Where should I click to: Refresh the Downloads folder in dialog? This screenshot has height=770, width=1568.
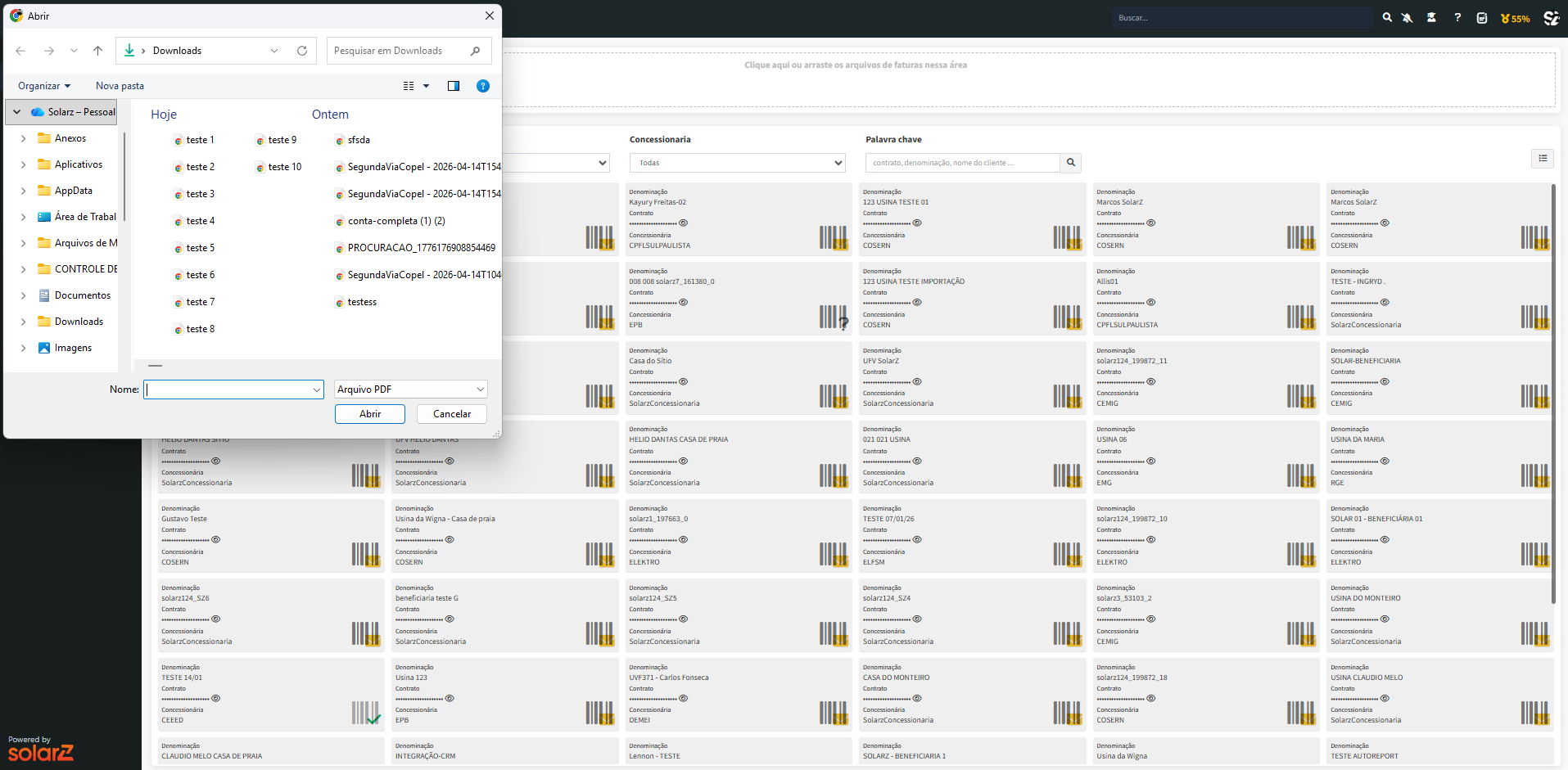[x=302, y=51]
